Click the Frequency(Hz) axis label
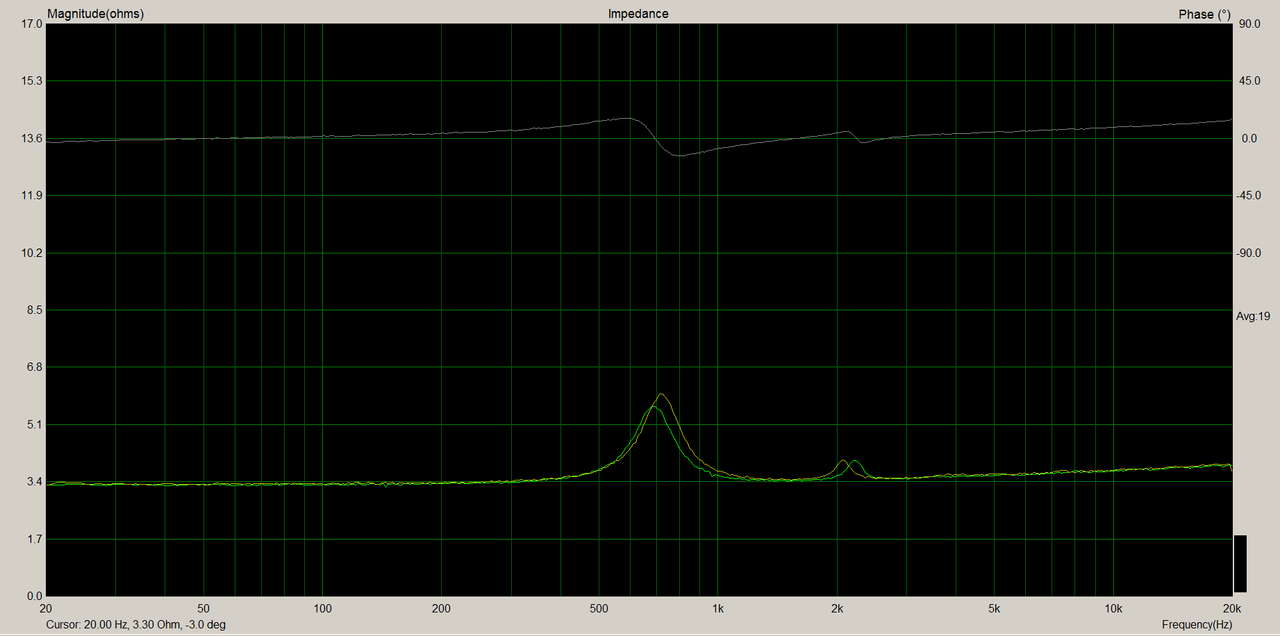 pos(1197,625)
